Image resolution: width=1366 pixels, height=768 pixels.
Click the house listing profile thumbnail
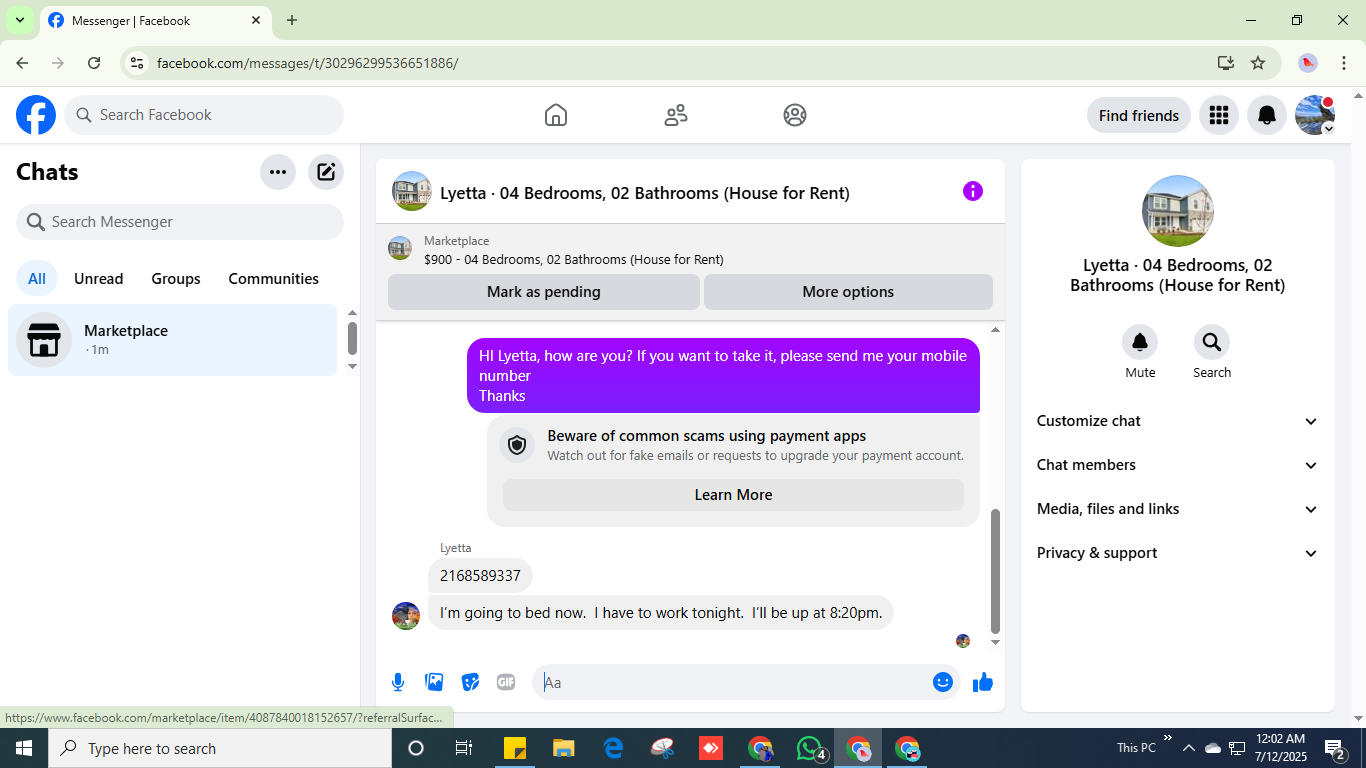pyautogui.click(x=1178, y=211)
